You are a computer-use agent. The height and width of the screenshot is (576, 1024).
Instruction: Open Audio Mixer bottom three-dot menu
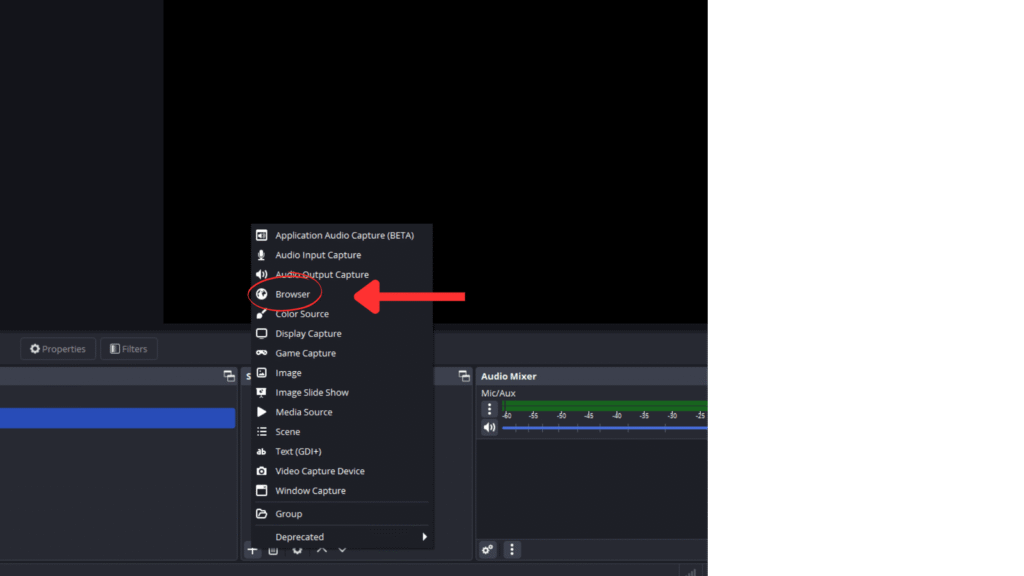tap(512, 549)
